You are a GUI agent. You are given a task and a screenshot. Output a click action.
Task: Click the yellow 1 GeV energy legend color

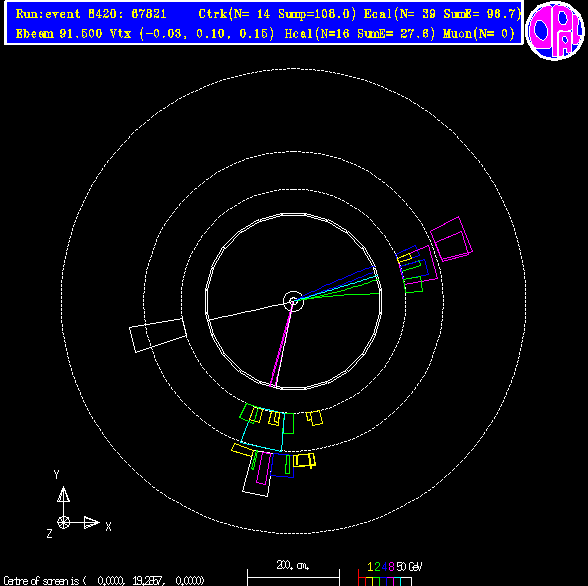[x=369, y=582]
